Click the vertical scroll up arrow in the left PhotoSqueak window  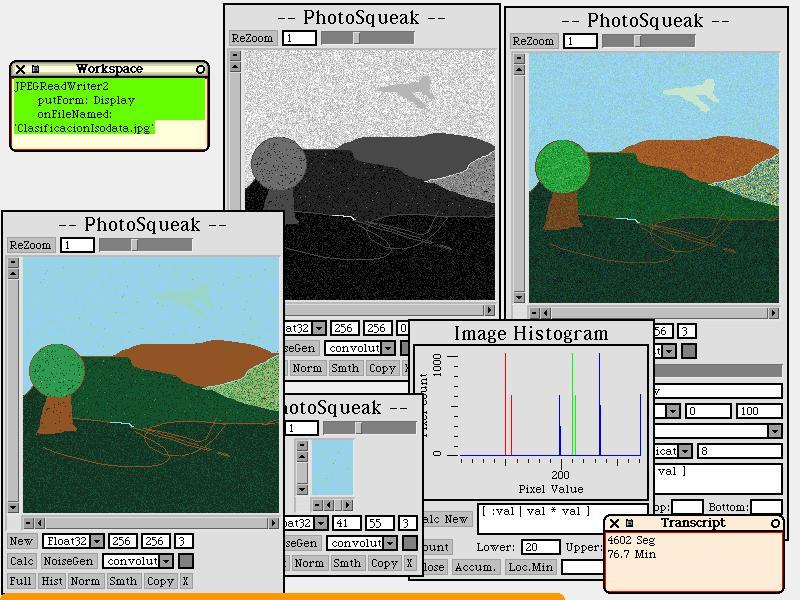pos(13,274)
